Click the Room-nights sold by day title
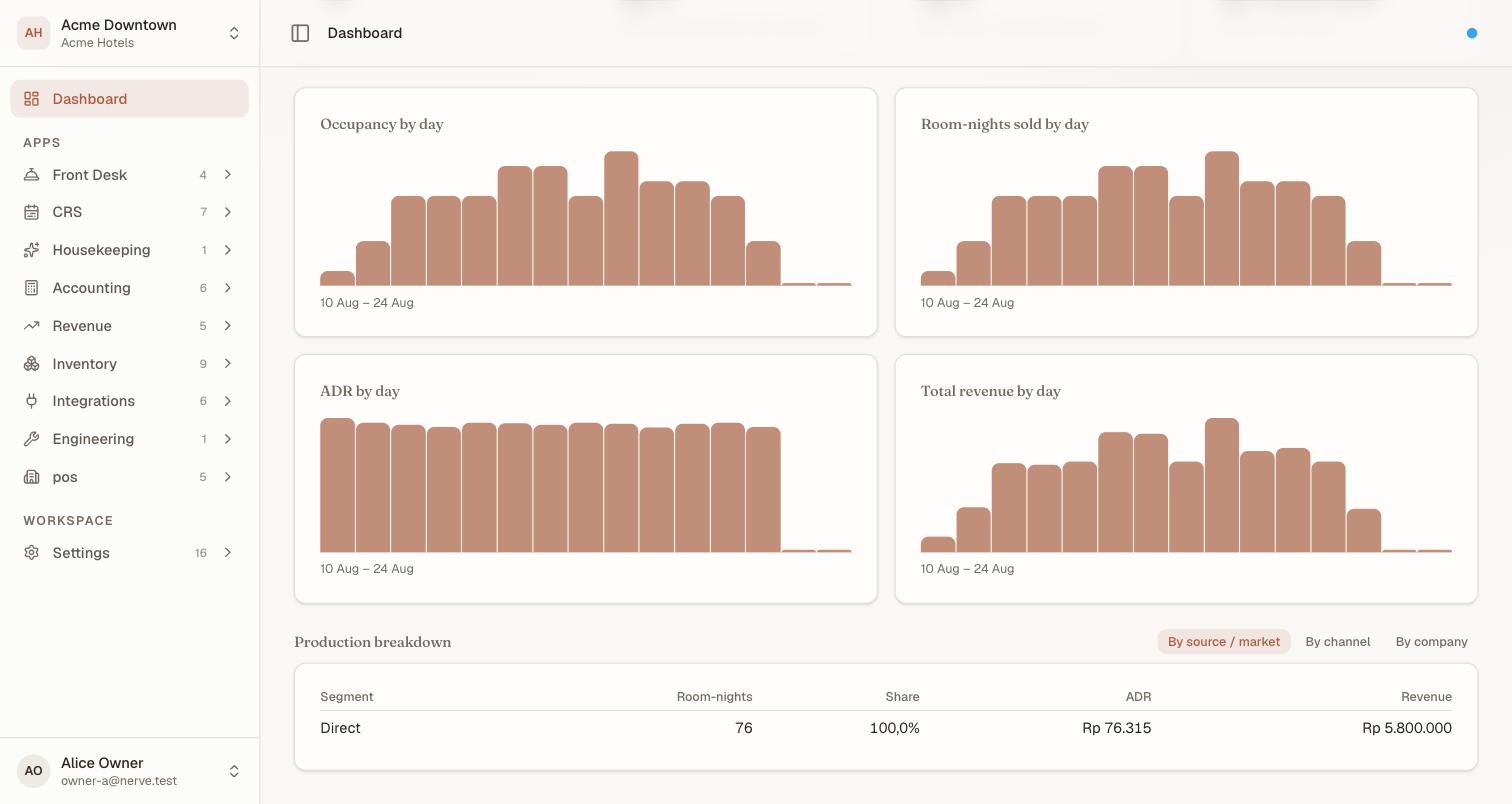The width and height of the screenshot is (1512, 804). tap(1005, 124)
